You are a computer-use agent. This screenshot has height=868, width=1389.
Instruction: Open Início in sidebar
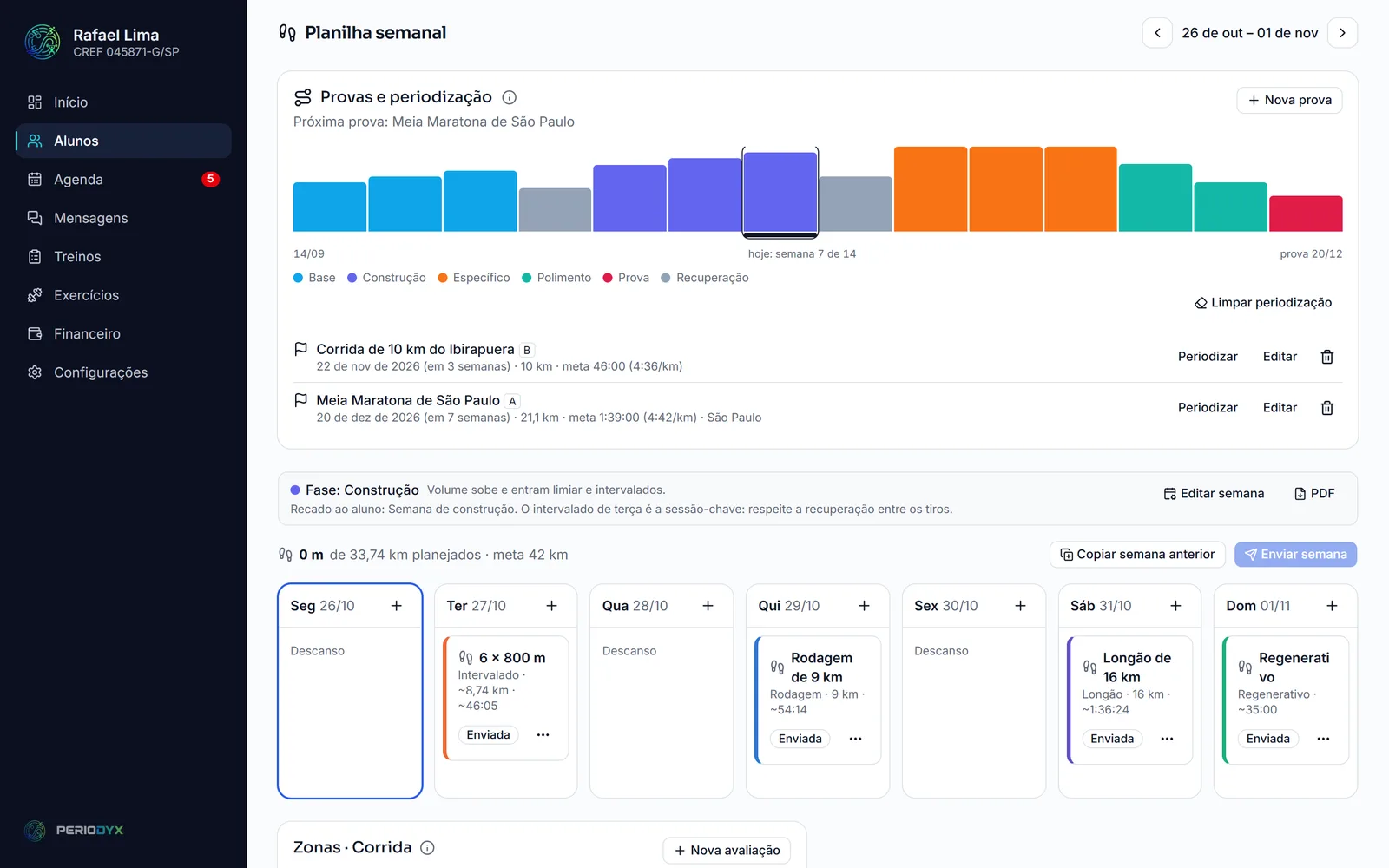pyautogui.click(x=123, y=102)
